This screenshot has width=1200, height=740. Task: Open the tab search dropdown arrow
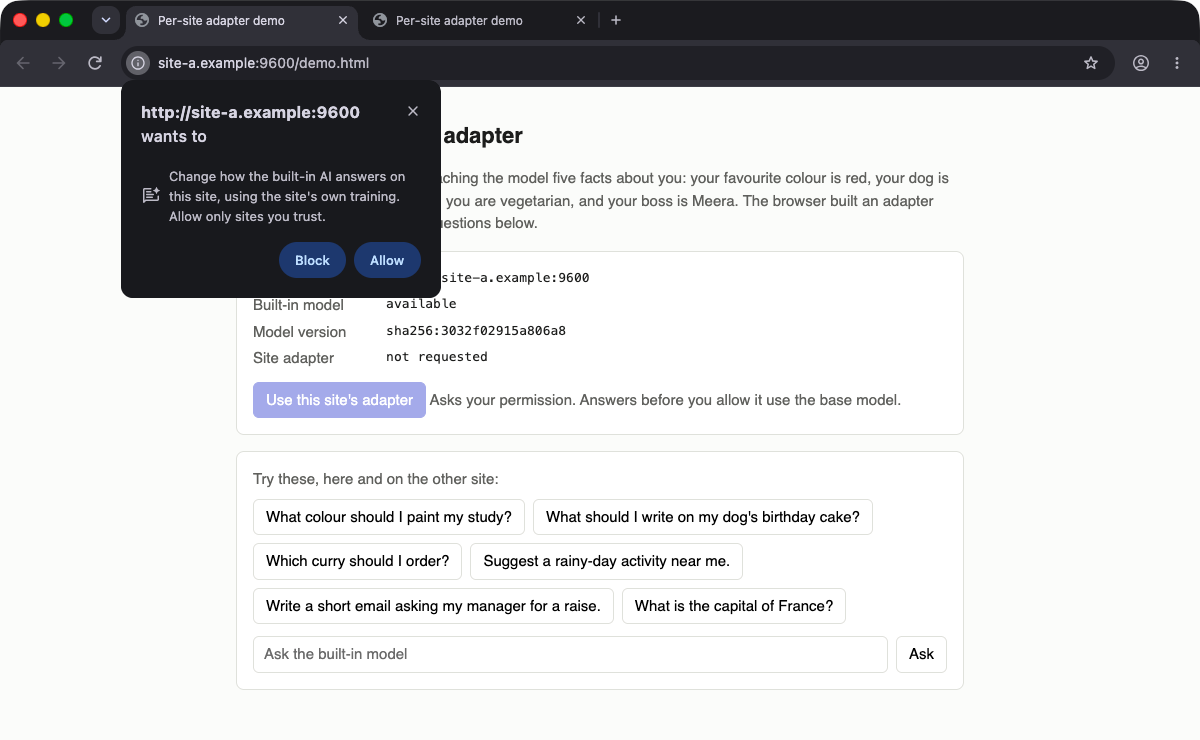pos(105,20)
